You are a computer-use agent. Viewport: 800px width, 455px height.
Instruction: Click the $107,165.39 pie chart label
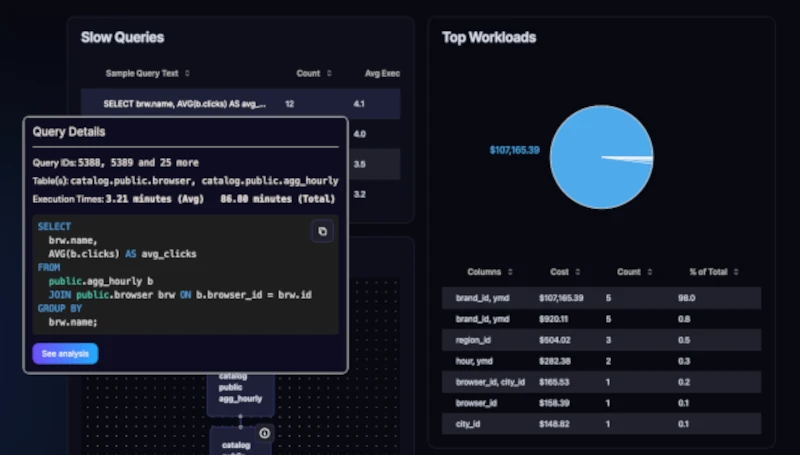514,150
